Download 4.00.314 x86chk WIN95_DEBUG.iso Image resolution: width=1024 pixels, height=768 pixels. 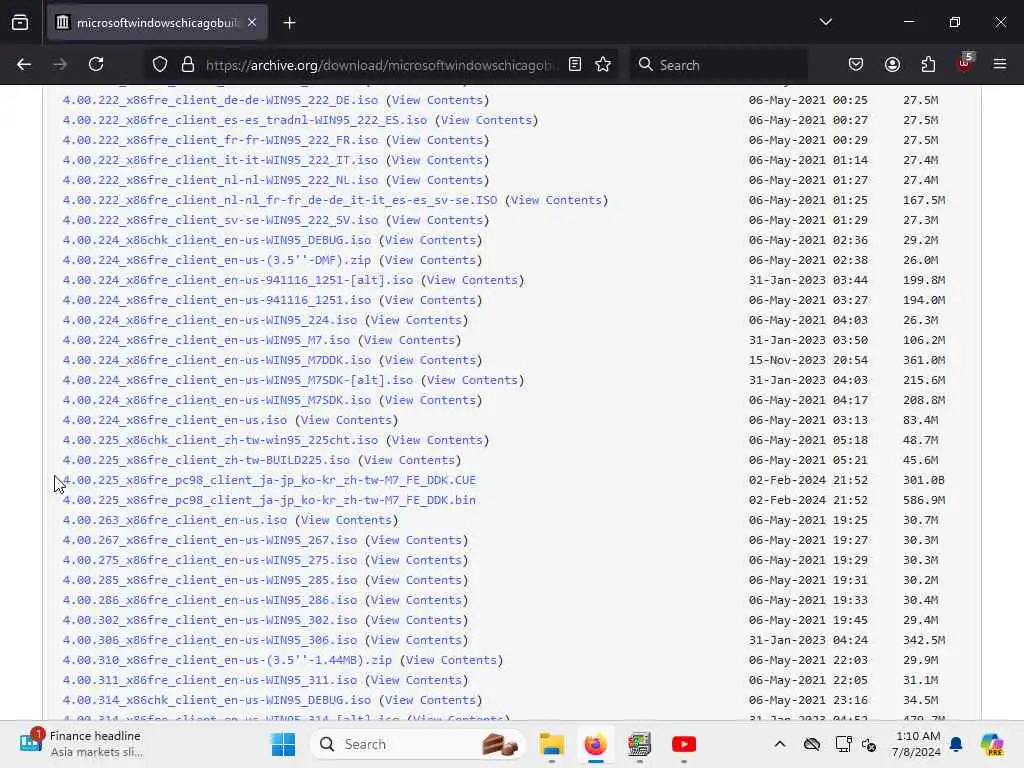coord(217,700)
